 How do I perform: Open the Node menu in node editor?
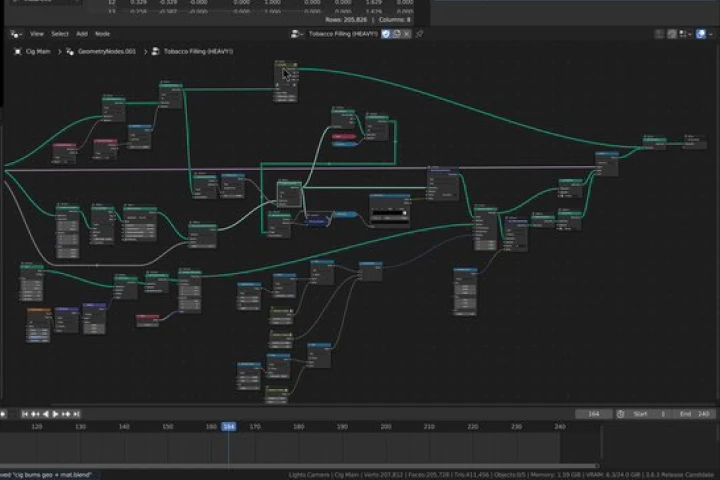pyautogui.click(x=102, y=34)
